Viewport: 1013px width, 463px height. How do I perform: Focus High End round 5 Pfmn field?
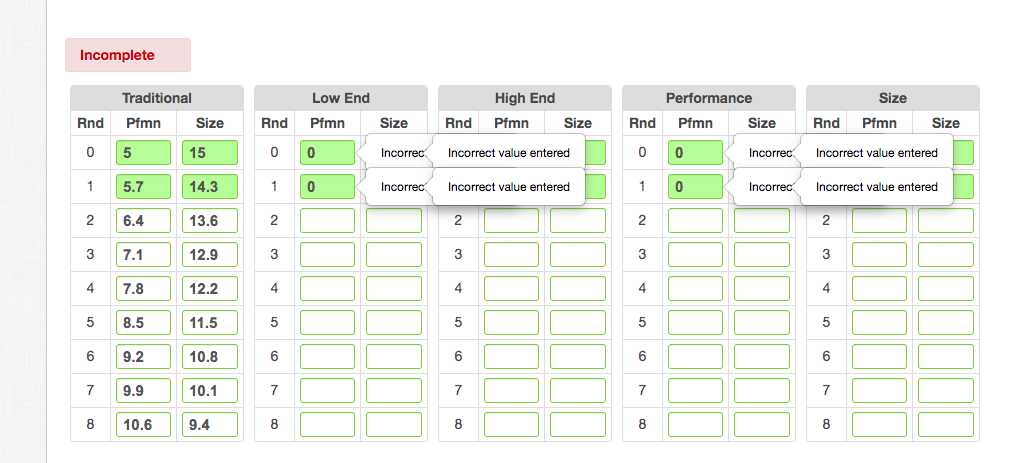(x=512, y=322)
